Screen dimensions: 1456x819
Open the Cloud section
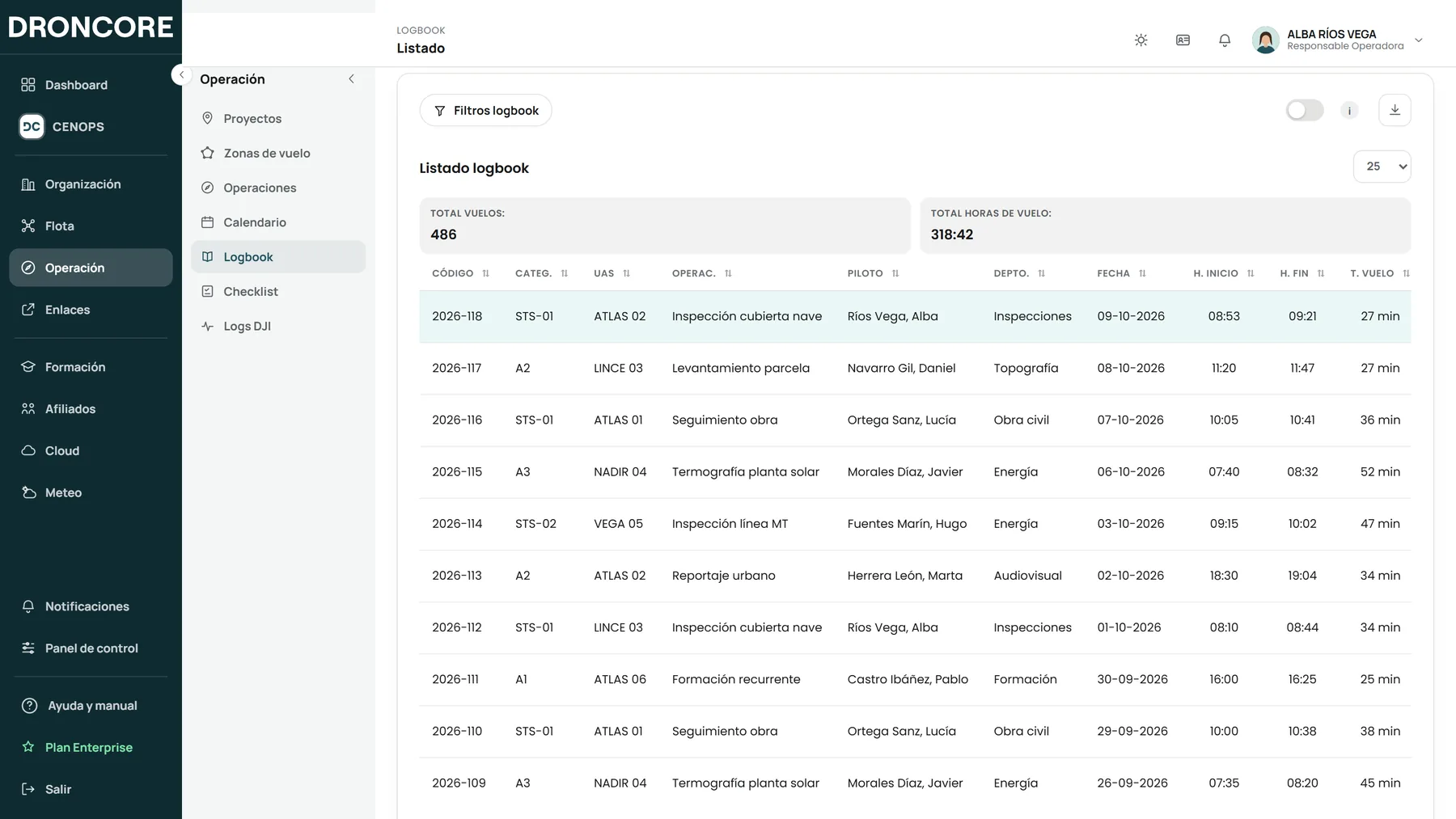click(x=91, y=450)
